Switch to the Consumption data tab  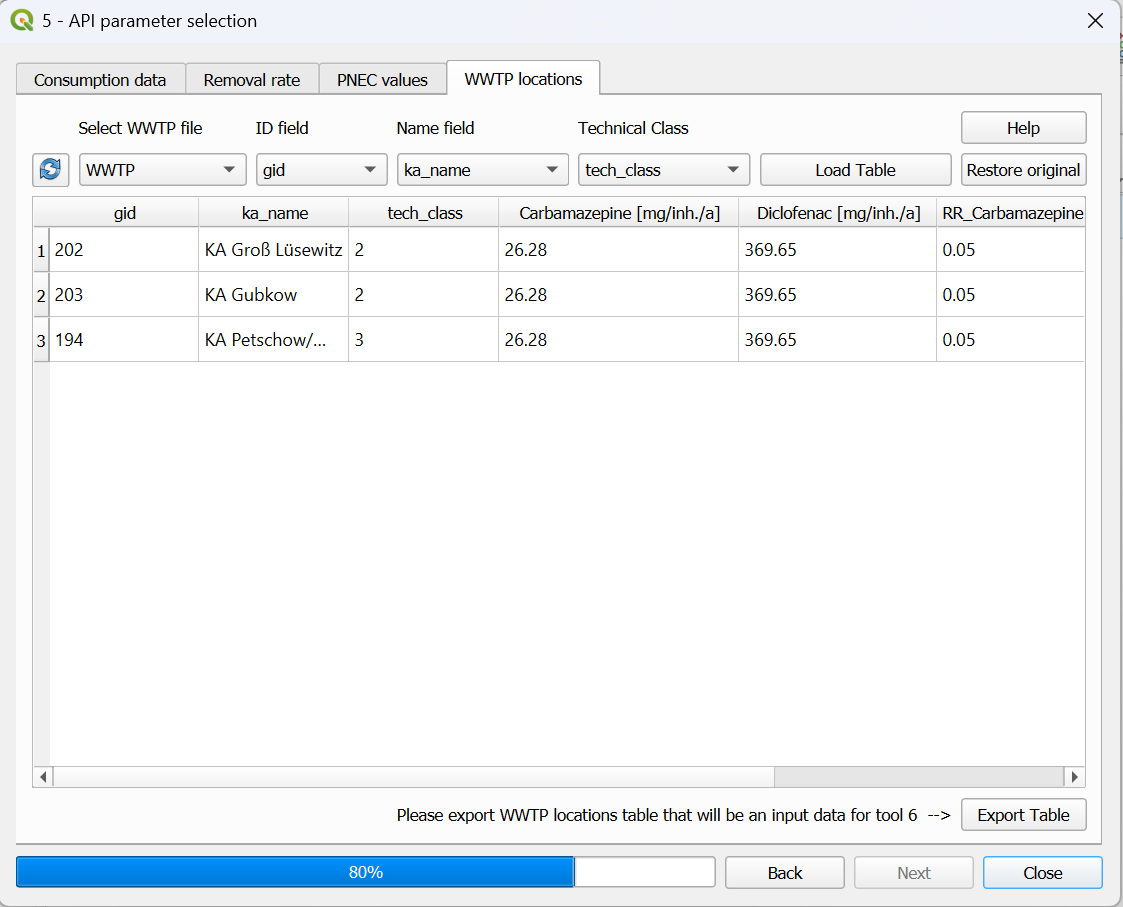click(100, 80)
